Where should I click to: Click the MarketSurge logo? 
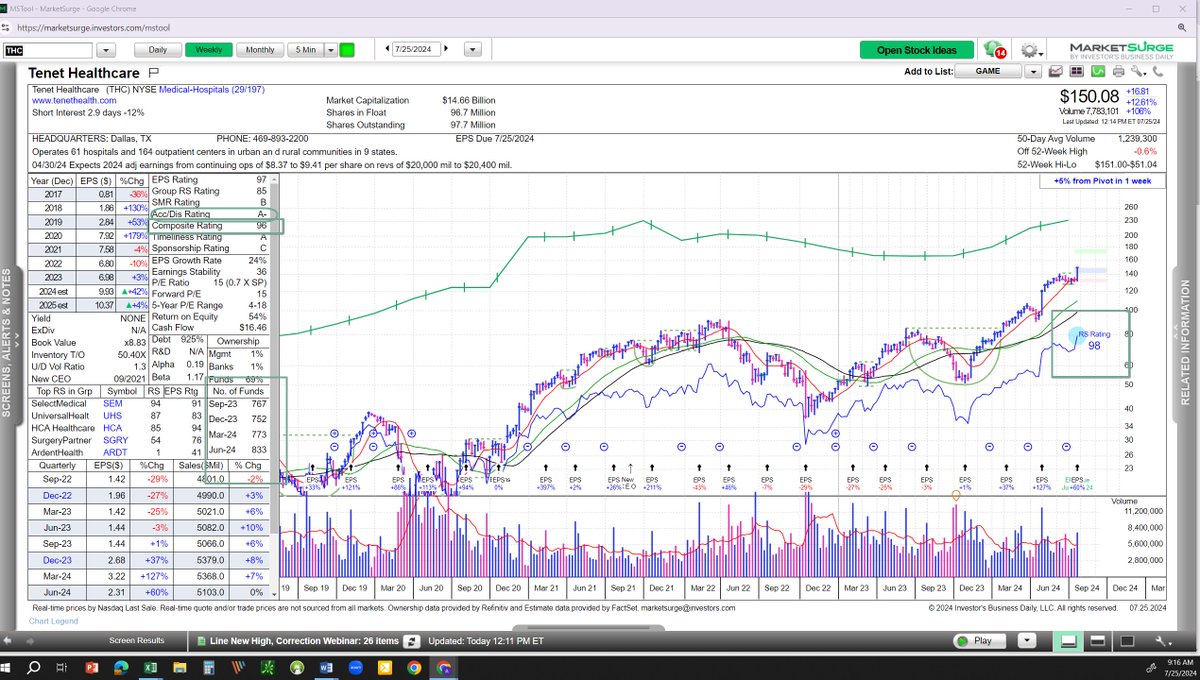click(1121, 50)
